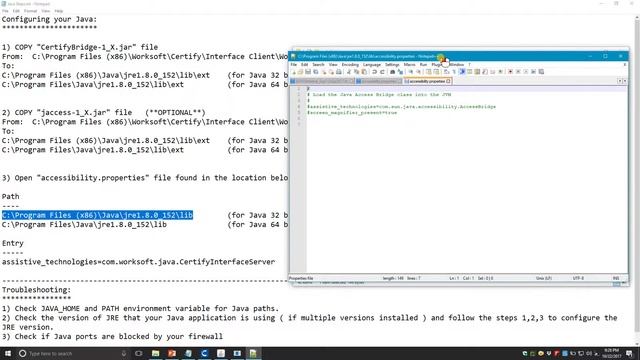The height and width of the screenshot is (360, 640).
Task: Click the first document tab in Notepad++
Action: (x=322, y=81)
